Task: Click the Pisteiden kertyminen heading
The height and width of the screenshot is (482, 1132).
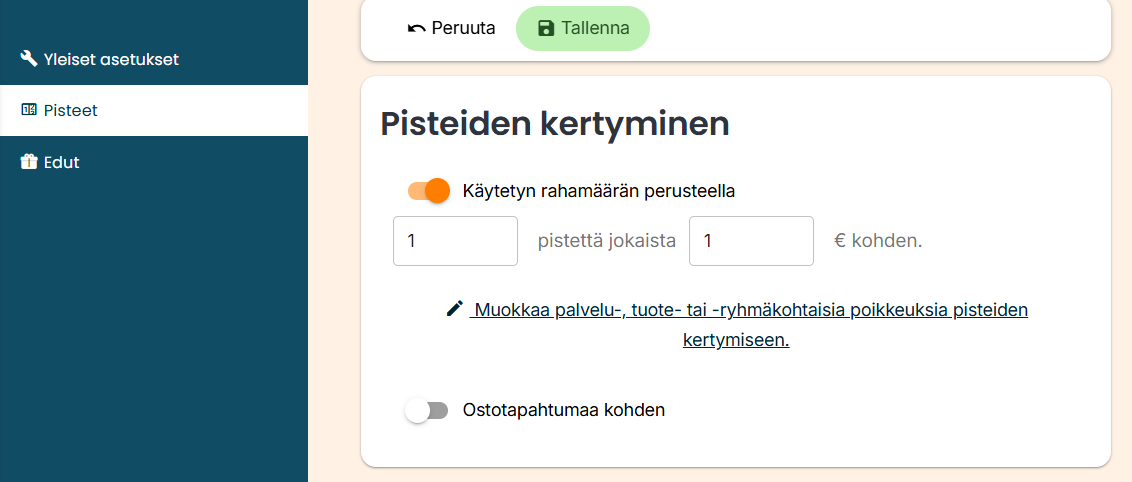Action: [x=555, y=124]
